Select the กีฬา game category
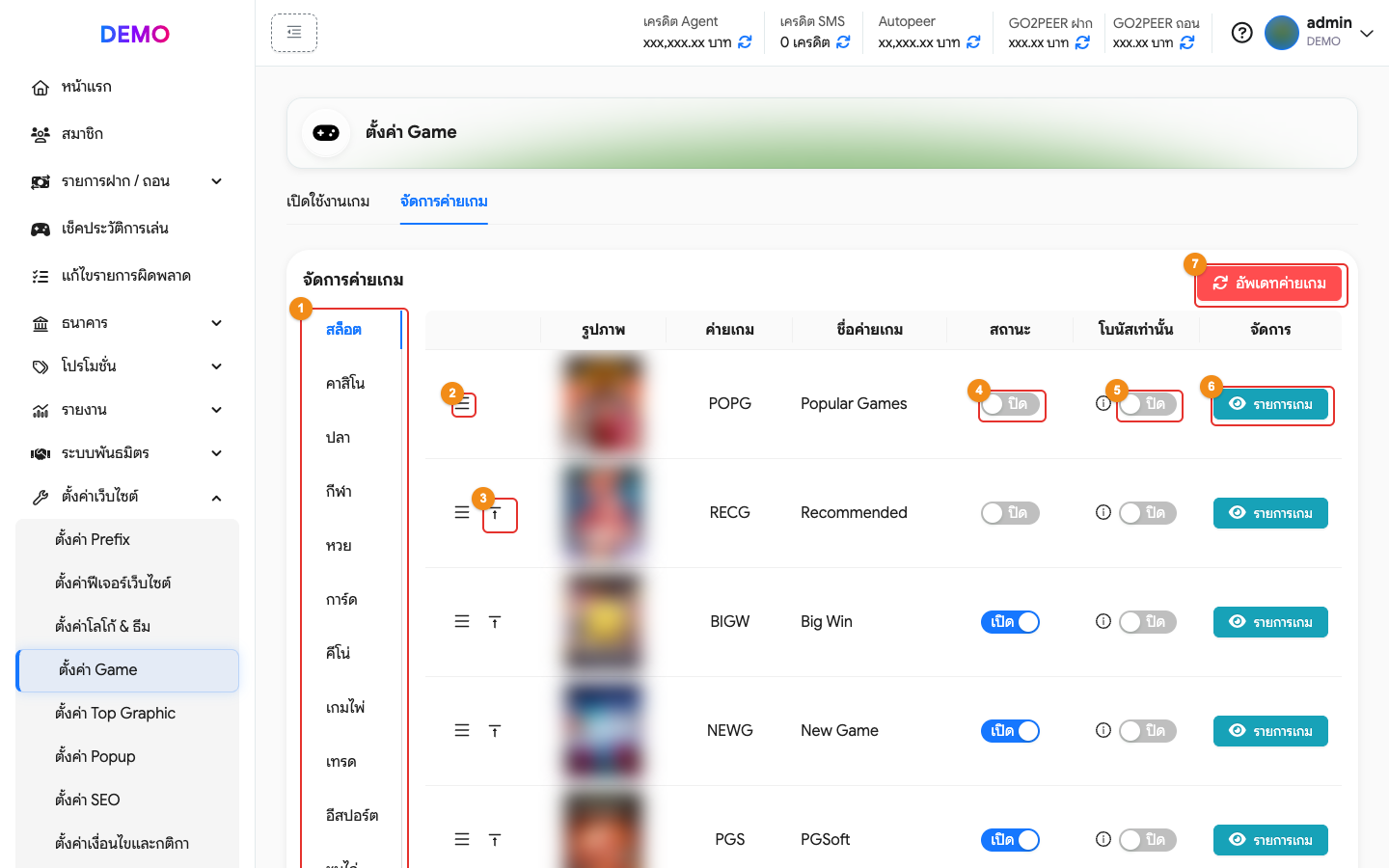 [x=339, y=492]
